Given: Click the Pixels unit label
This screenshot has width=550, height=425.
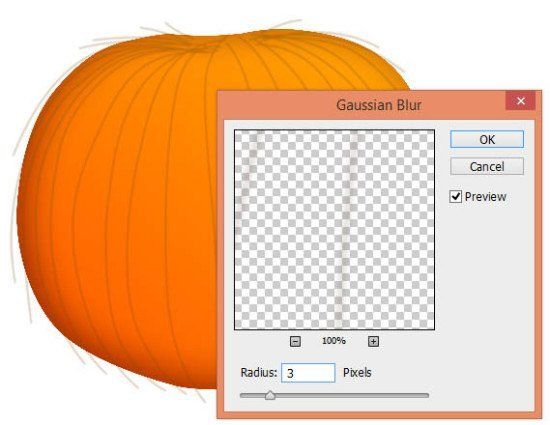Looking at the screenshot, I should [357, 372].
